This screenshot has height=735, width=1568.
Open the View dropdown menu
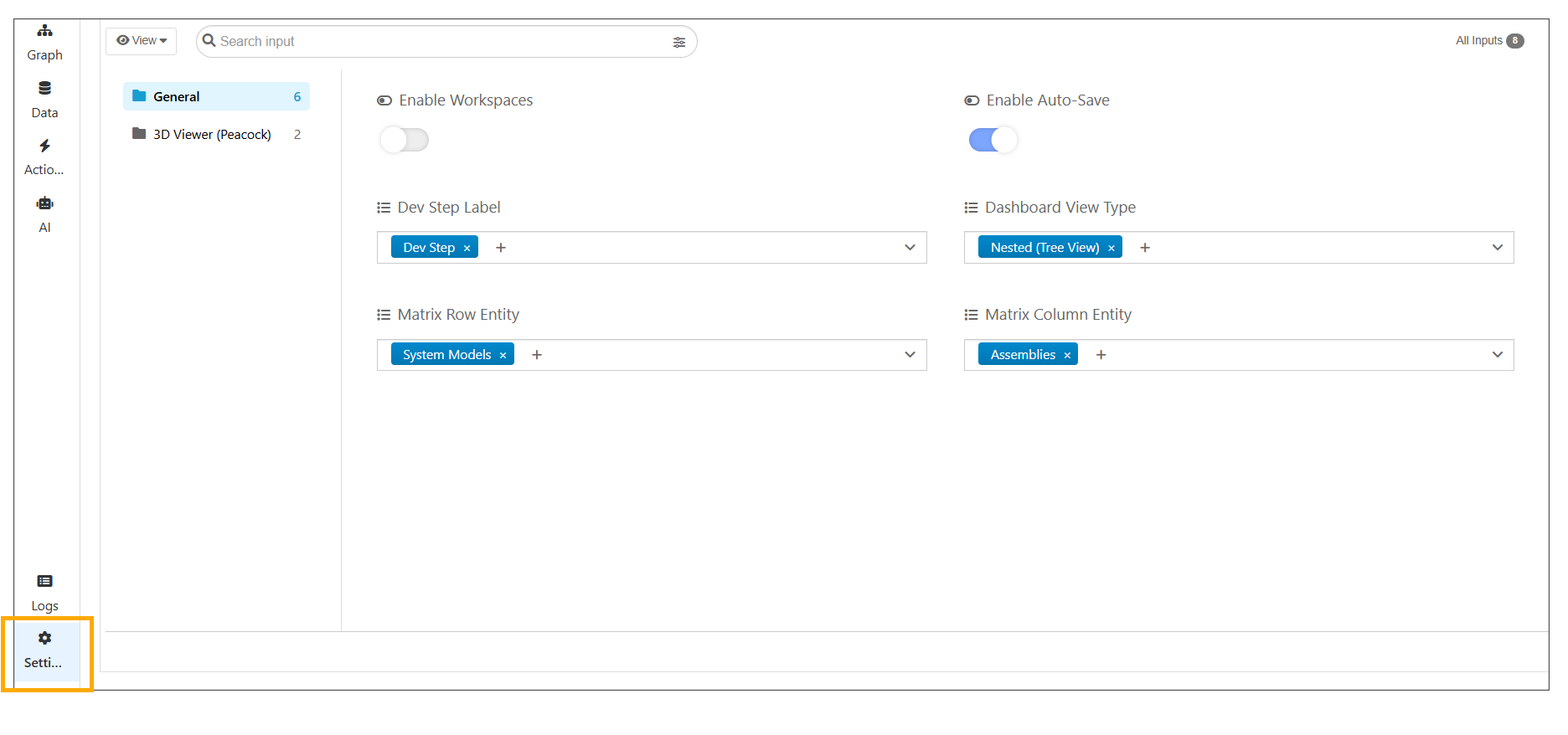(x=142, y=41)
